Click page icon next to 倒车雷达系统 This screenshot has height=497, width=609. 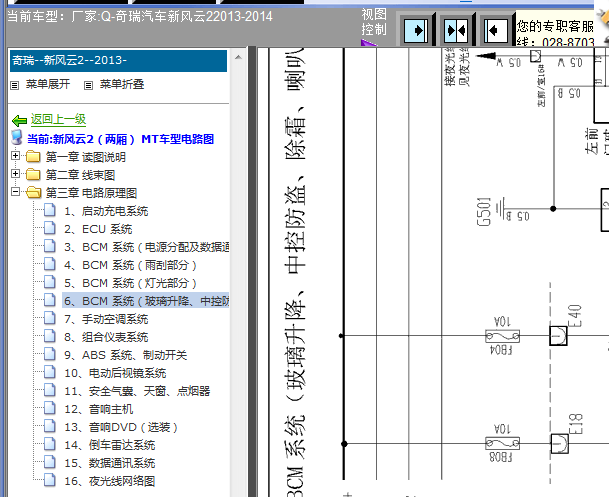point(50,444)
